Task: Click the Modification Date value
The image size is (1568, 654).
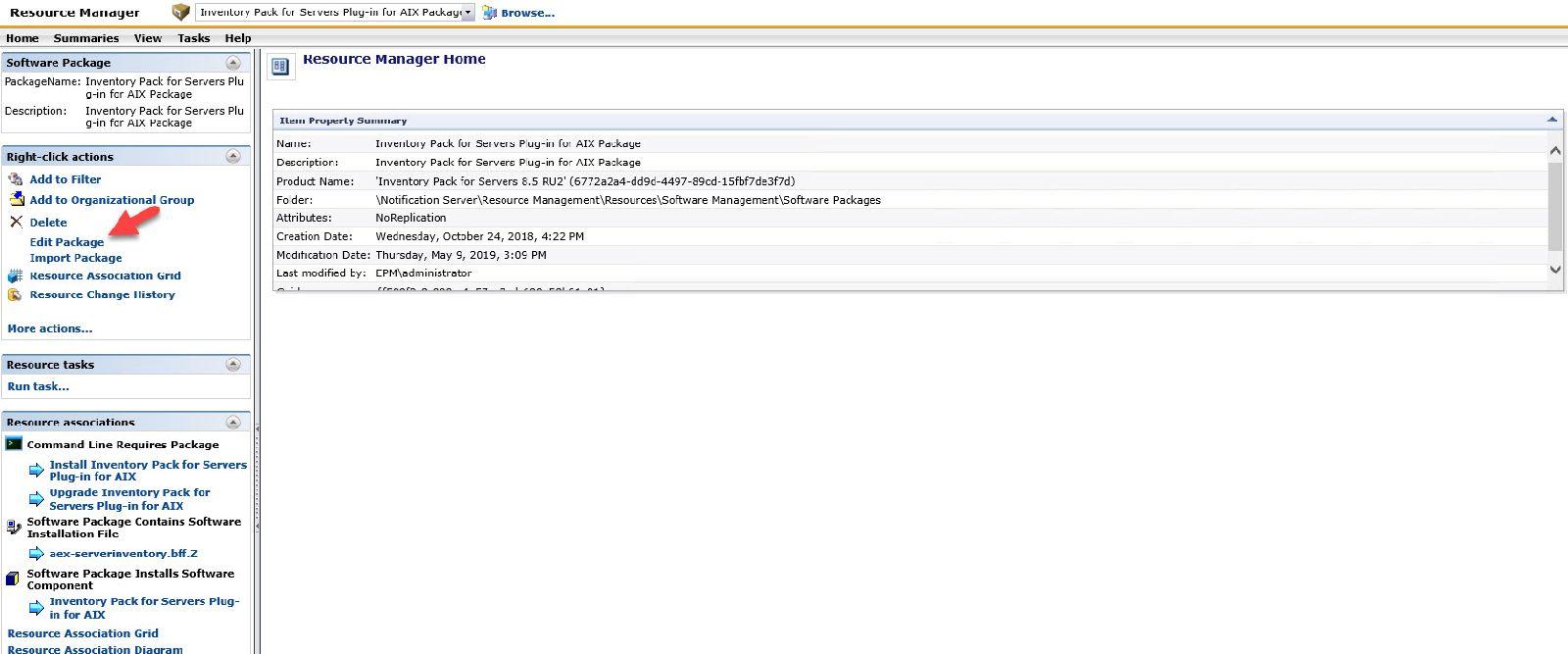Action: 461,255
